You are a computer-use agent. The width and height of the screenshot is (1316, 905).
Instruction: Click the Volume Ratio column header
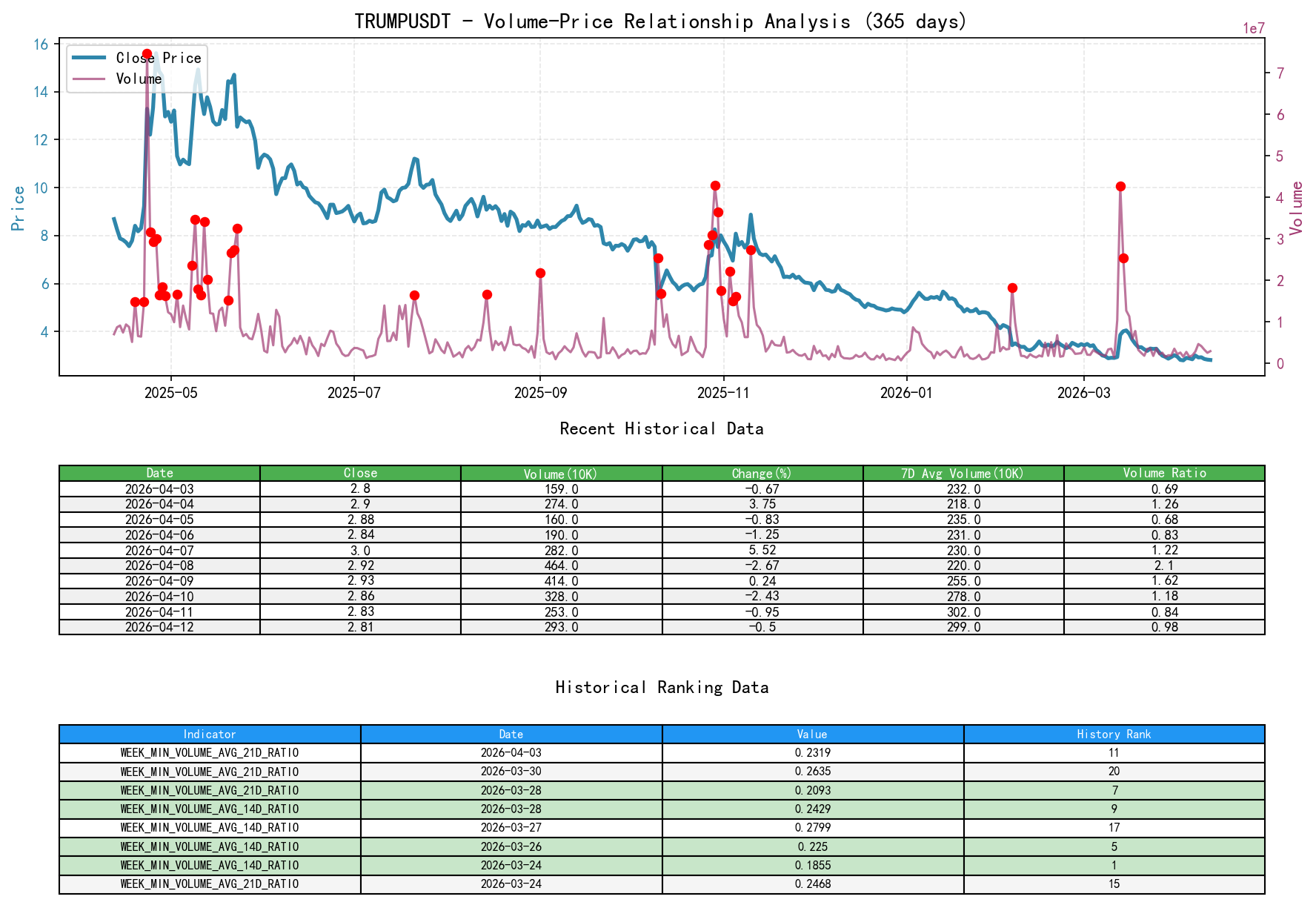[1164, 473]
